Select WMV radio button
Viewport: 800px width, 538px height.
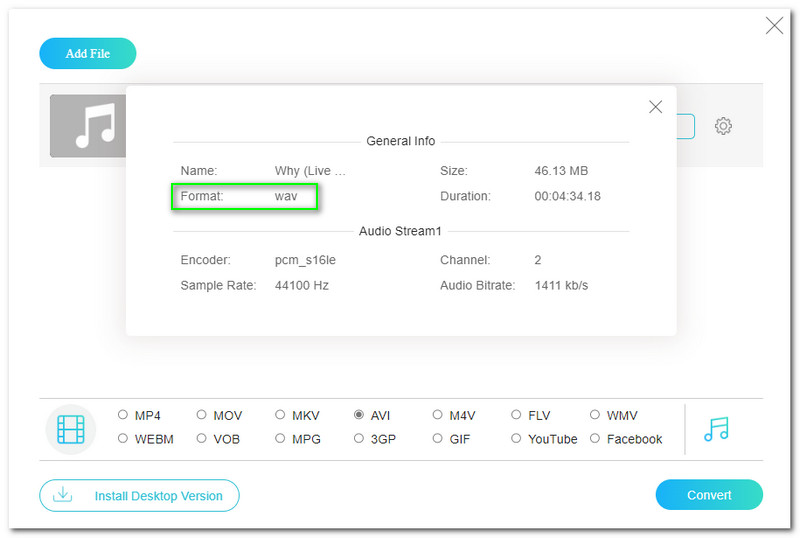pos(595,415)
